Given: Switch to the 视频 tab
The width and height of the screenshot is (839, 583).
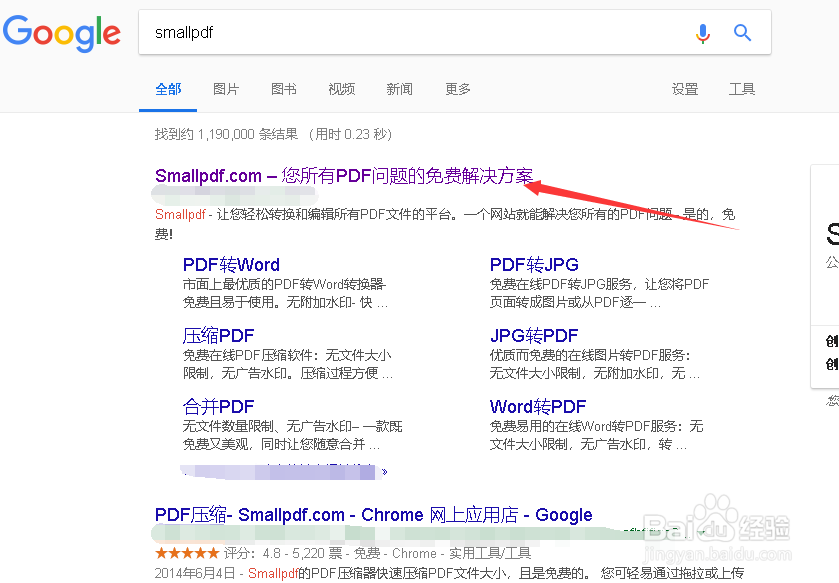Looking at the screenshot, I should point(341,89).
